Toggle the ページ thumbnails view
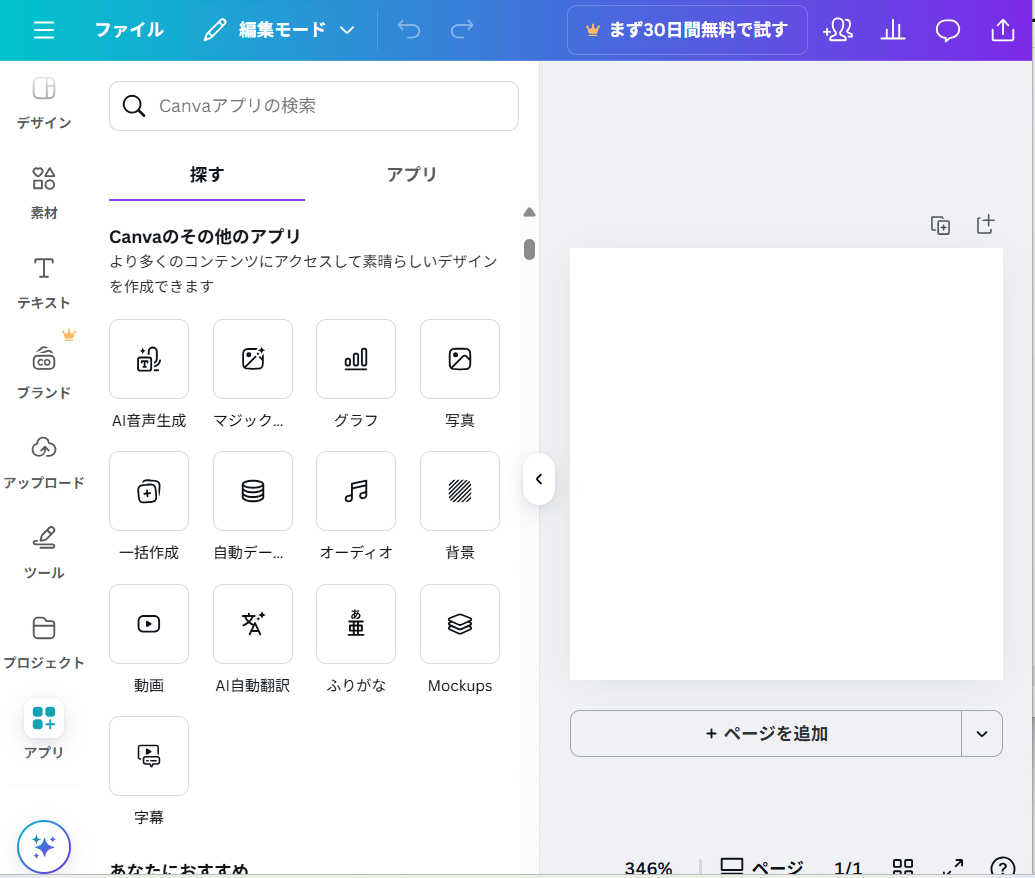 762,867
